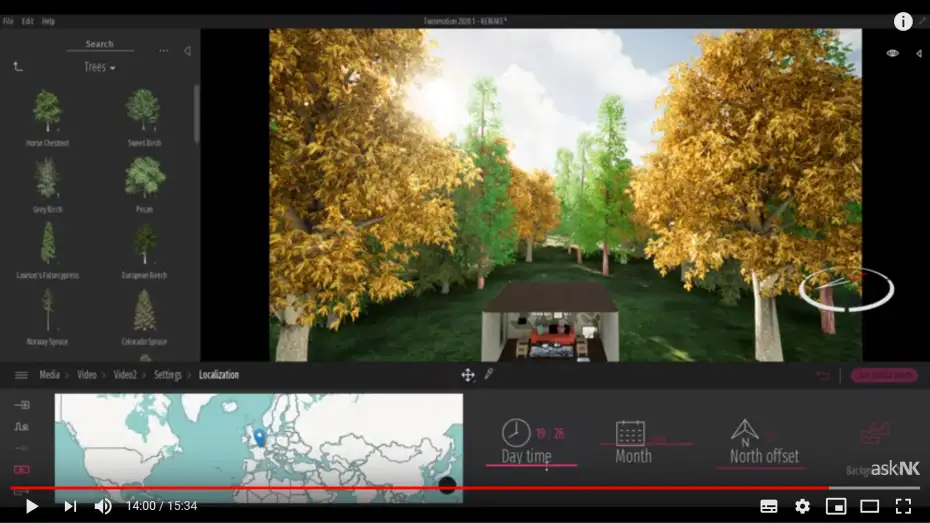Go to Video breadcrumb
The height and width of the screenshot is (523, 930).
(87, 375)
